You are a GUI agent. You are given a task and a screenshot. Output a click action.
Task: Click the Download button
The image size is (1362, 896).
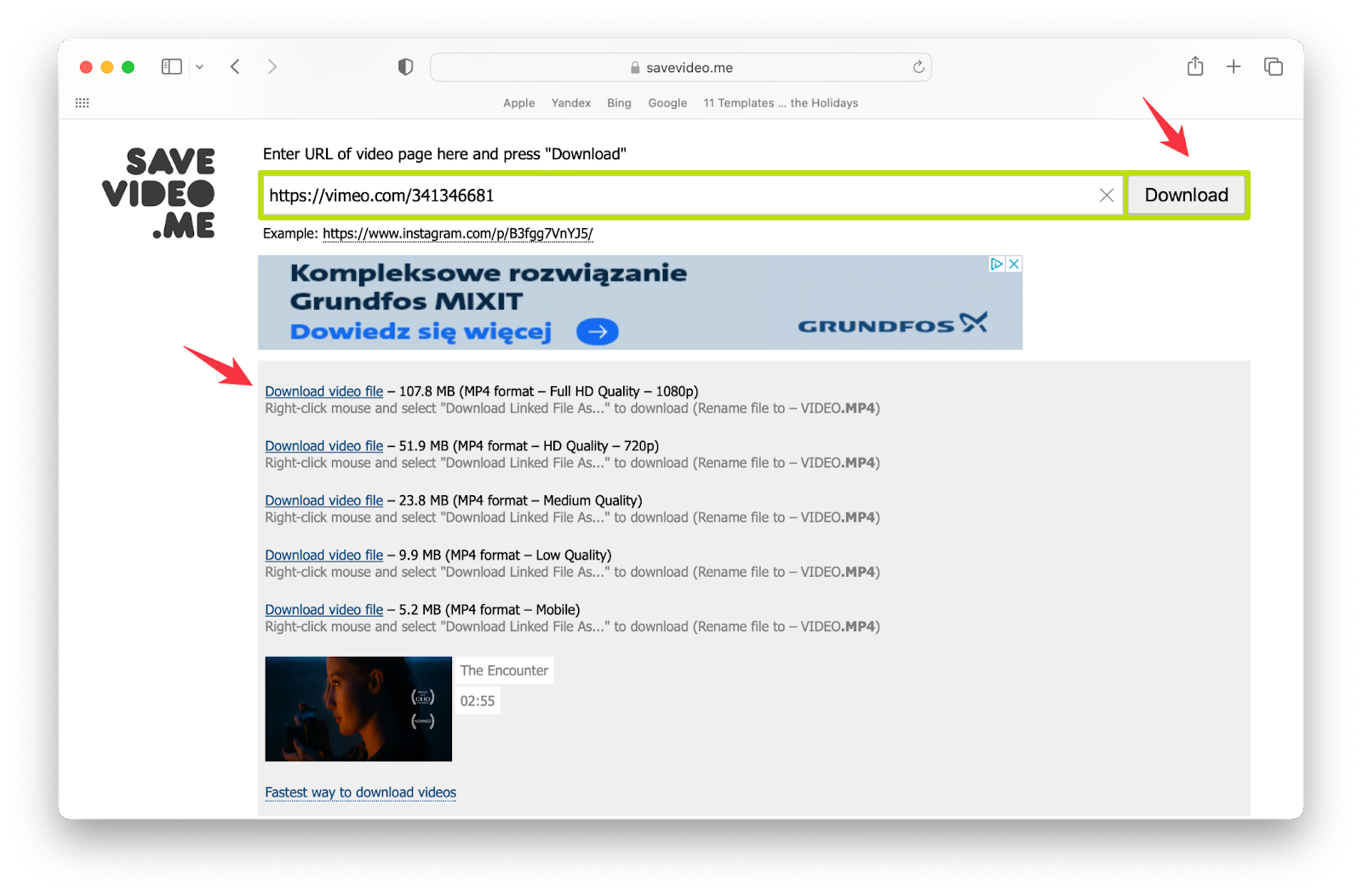[1187, 195]
